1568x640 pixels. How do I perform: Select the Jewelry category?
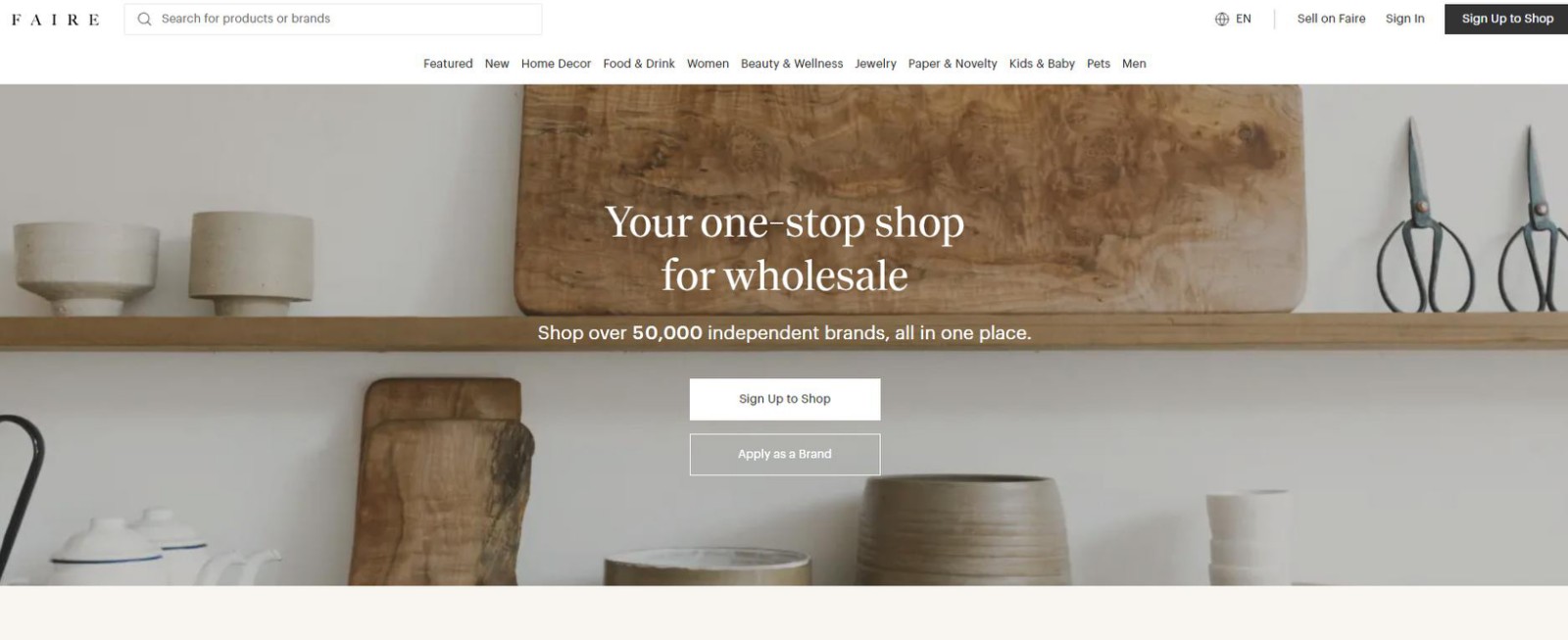click(x=875, y=64)
